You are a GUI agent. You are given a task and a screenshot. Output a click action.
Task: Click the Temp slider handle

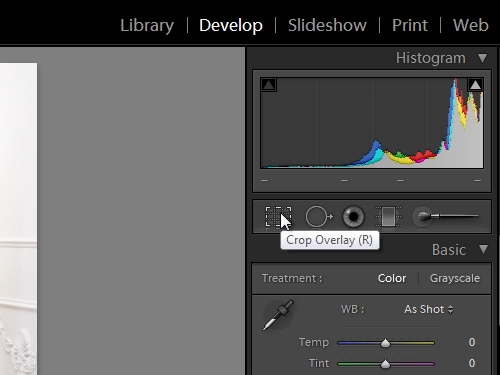click(385, 343)
